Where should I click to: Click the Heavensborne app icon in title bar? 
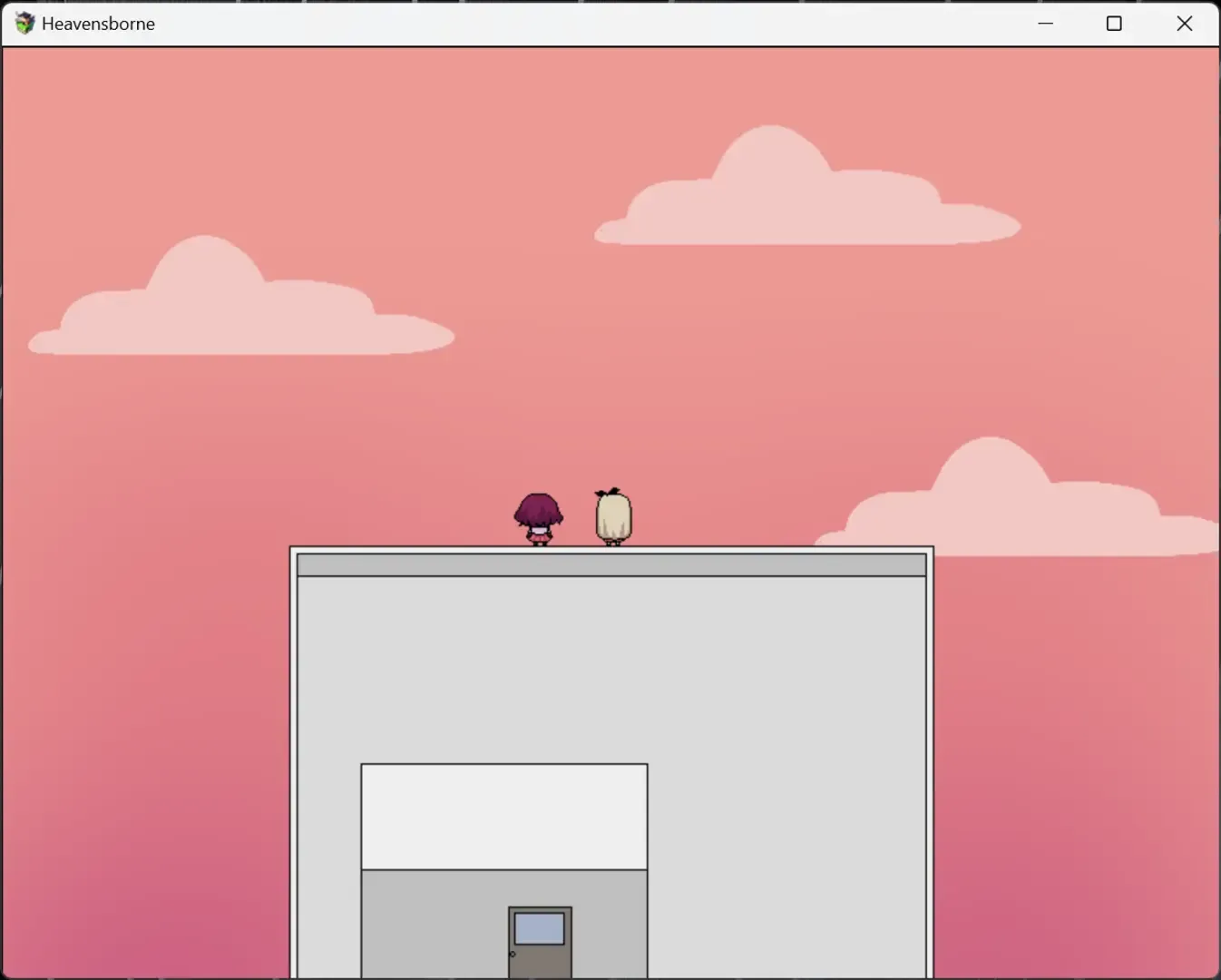click(x=24, y=24)
